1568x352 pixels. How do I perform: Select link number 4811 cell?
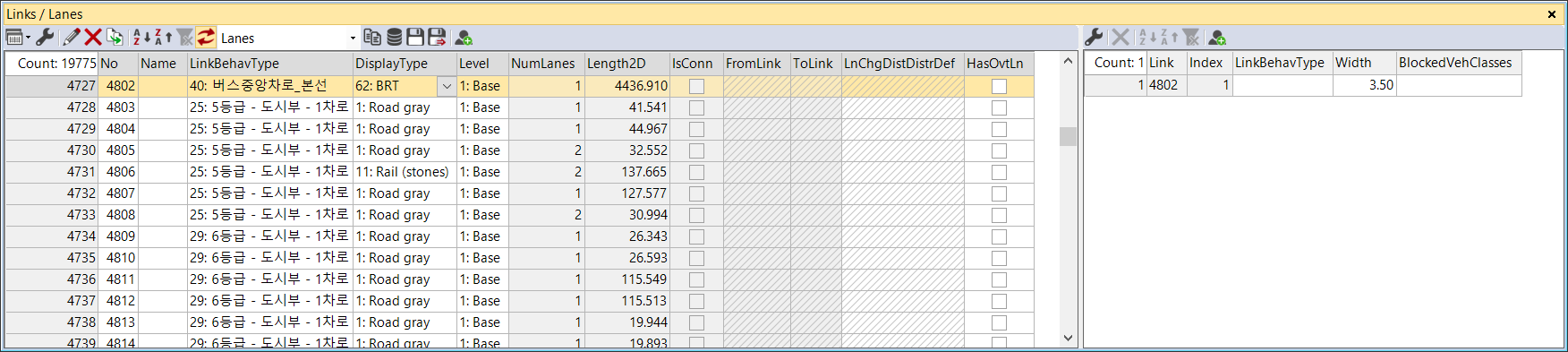click(118, 279)
